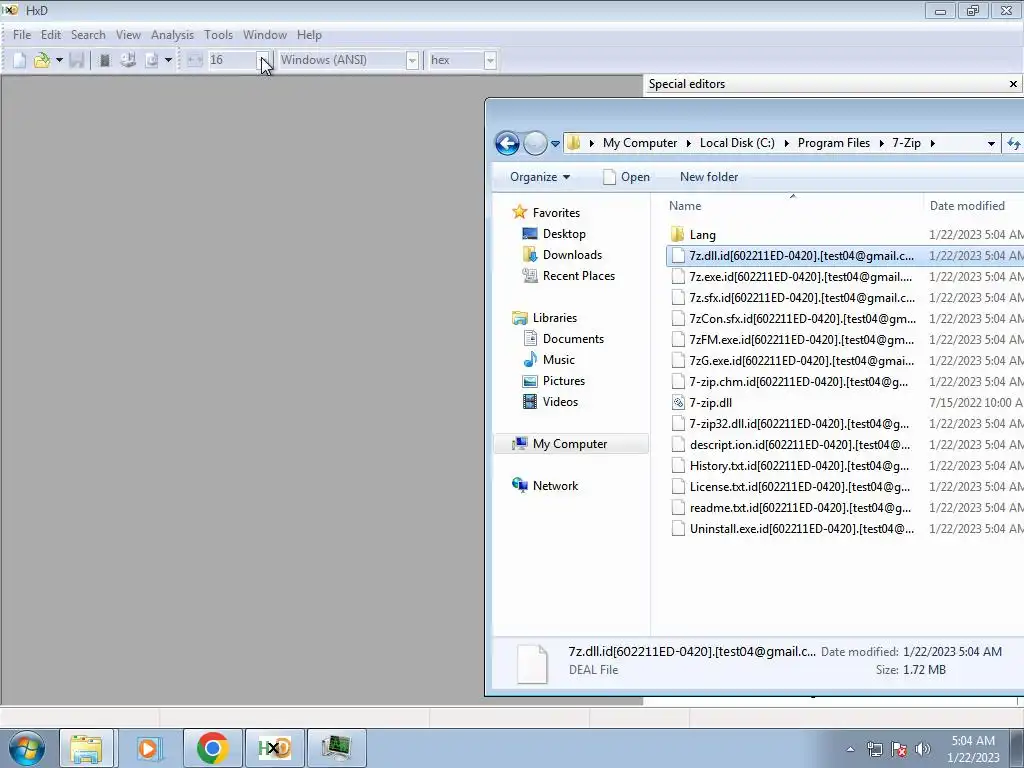The width and height of the screenshot is (1024, 768).
Task: Open the Window menu
Action: tap(264, 35)
